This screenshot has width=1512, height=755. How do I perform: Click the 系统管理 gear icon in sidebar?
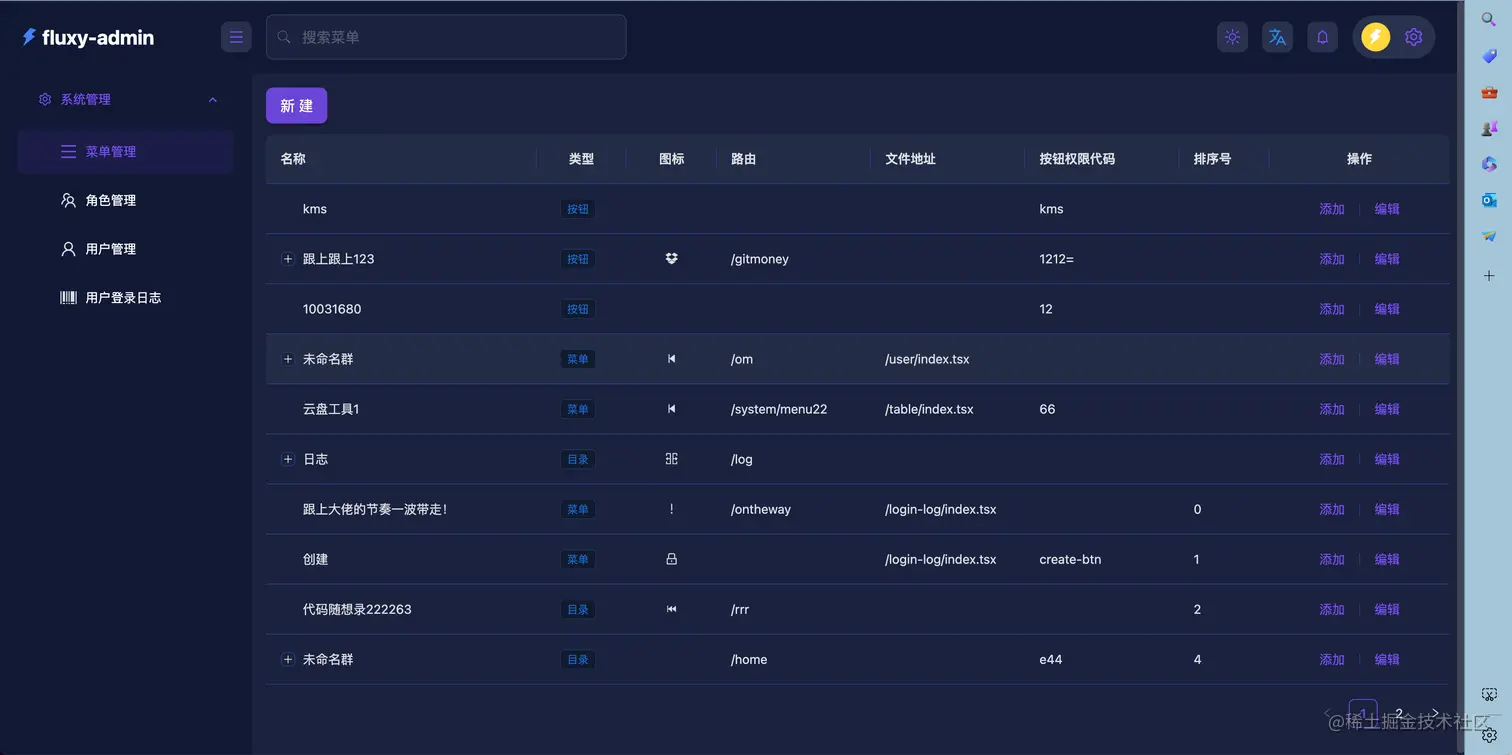tap(44, 100)
